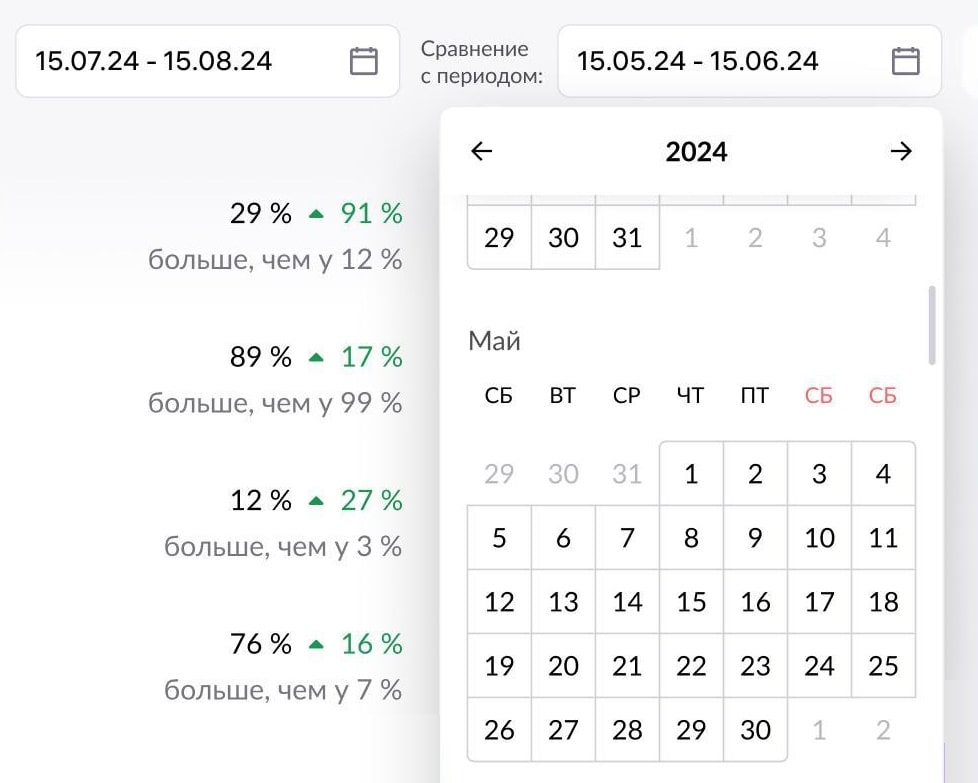Select May 18 in the calendar
This screenshot has width=978, height=783.
coord(883,602)
